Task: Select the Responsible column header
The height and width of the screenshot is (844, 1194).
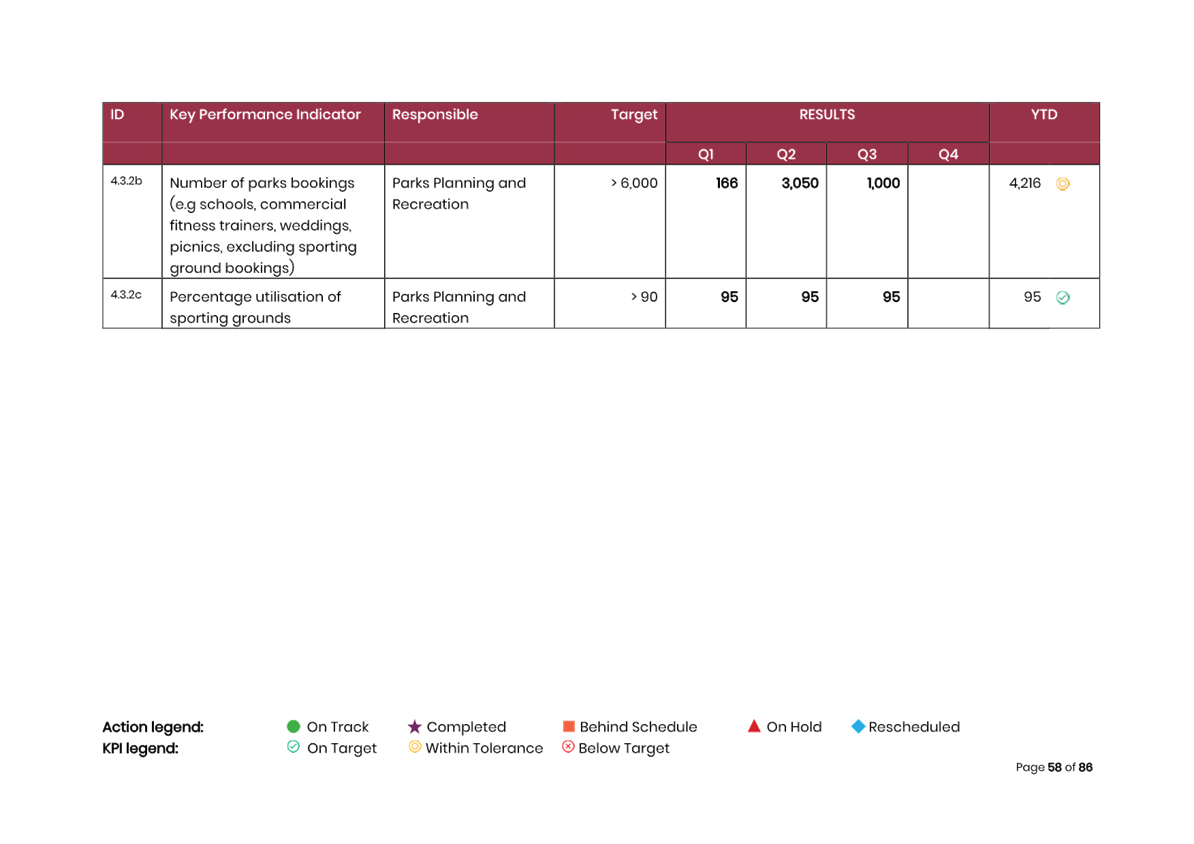Action: (435, 114)
